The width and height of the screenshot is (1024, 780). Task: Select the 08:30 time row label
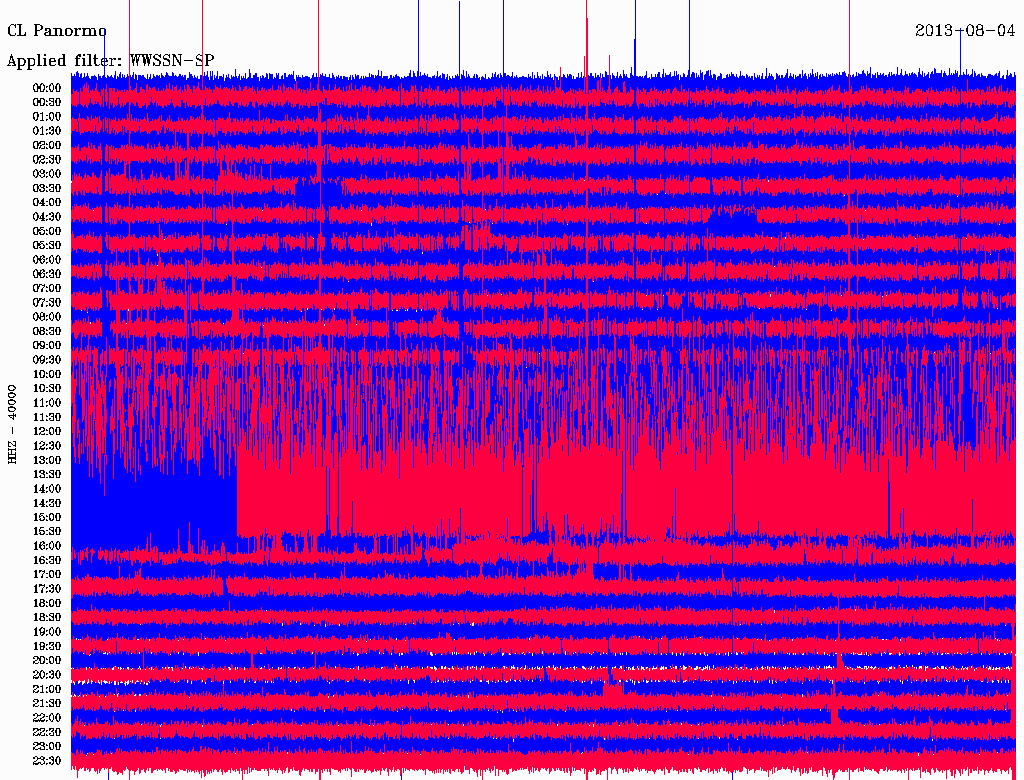(x=47, y=332)
